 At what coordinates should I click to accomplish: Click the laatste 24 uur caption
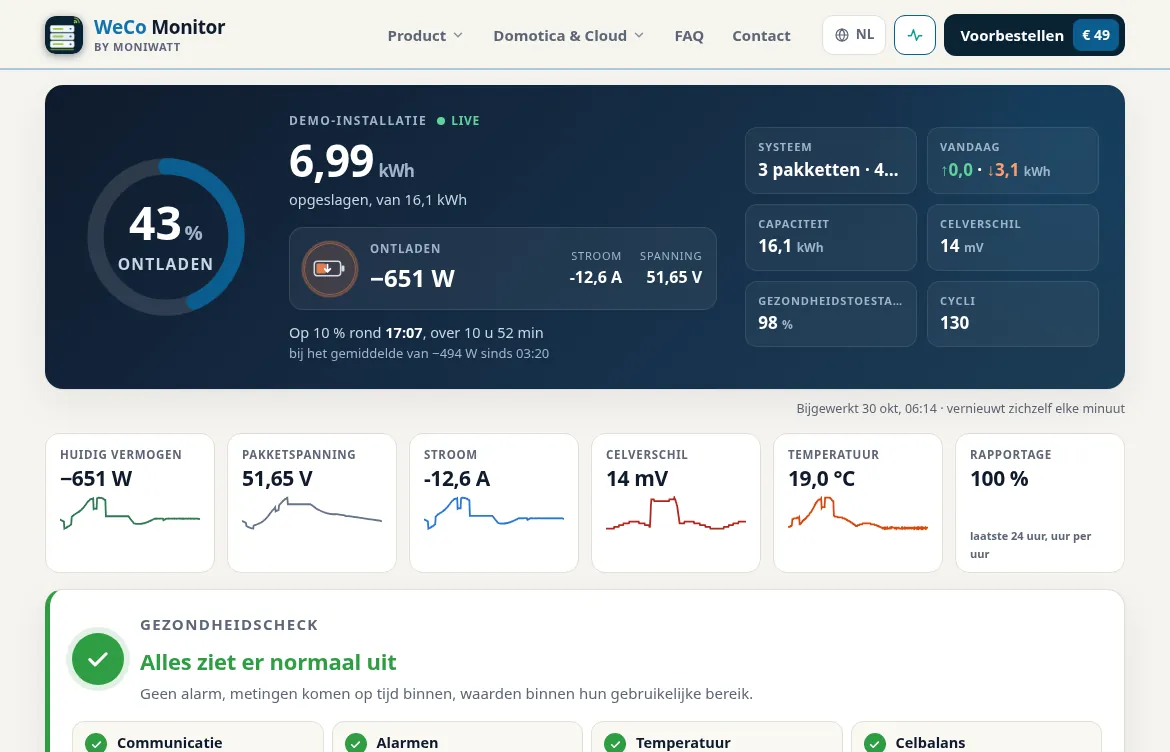pyautogui.click(x=1030, y=545)
